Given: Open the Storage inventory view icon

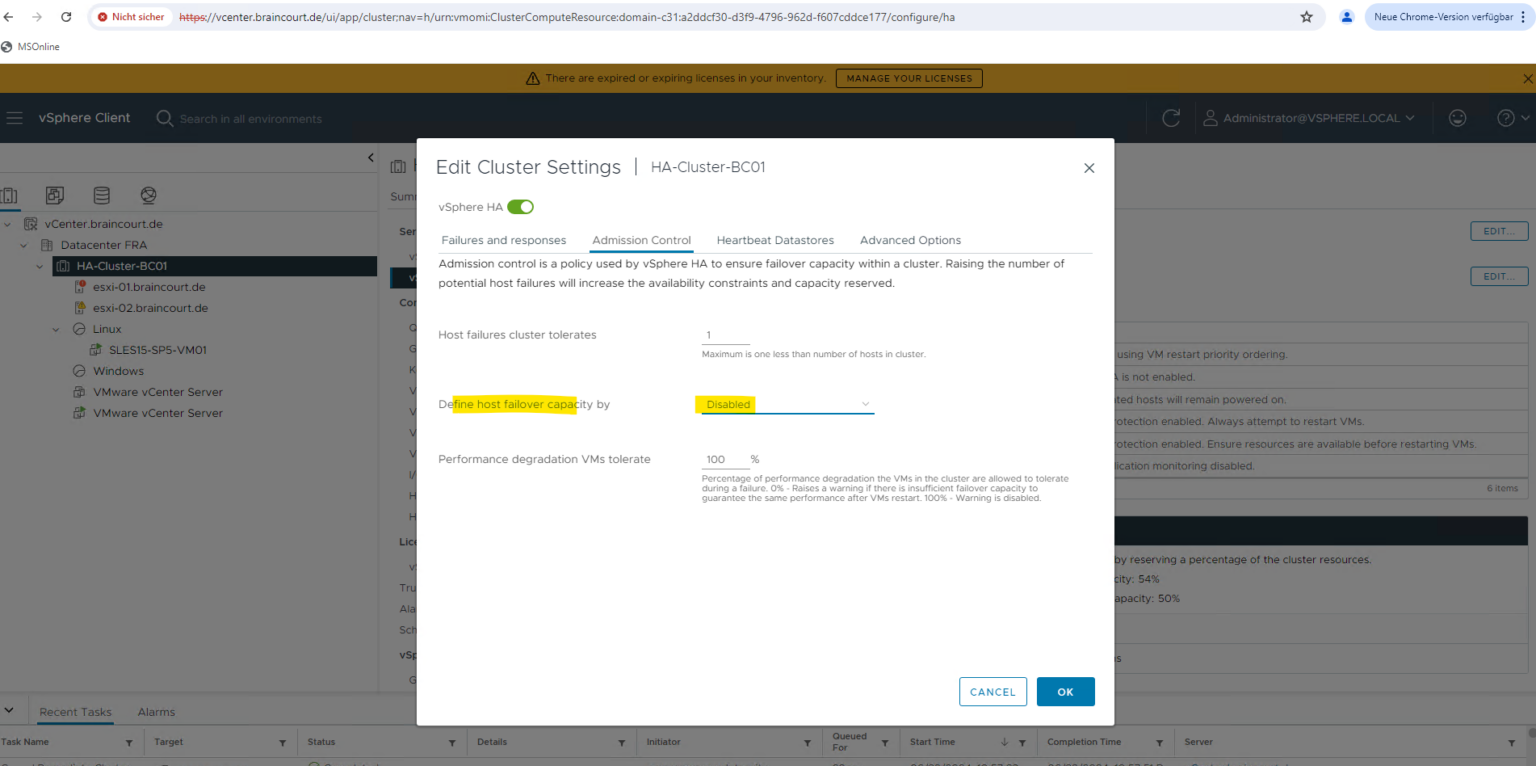Looking at the screenshot, I should [x=101, y=195].
